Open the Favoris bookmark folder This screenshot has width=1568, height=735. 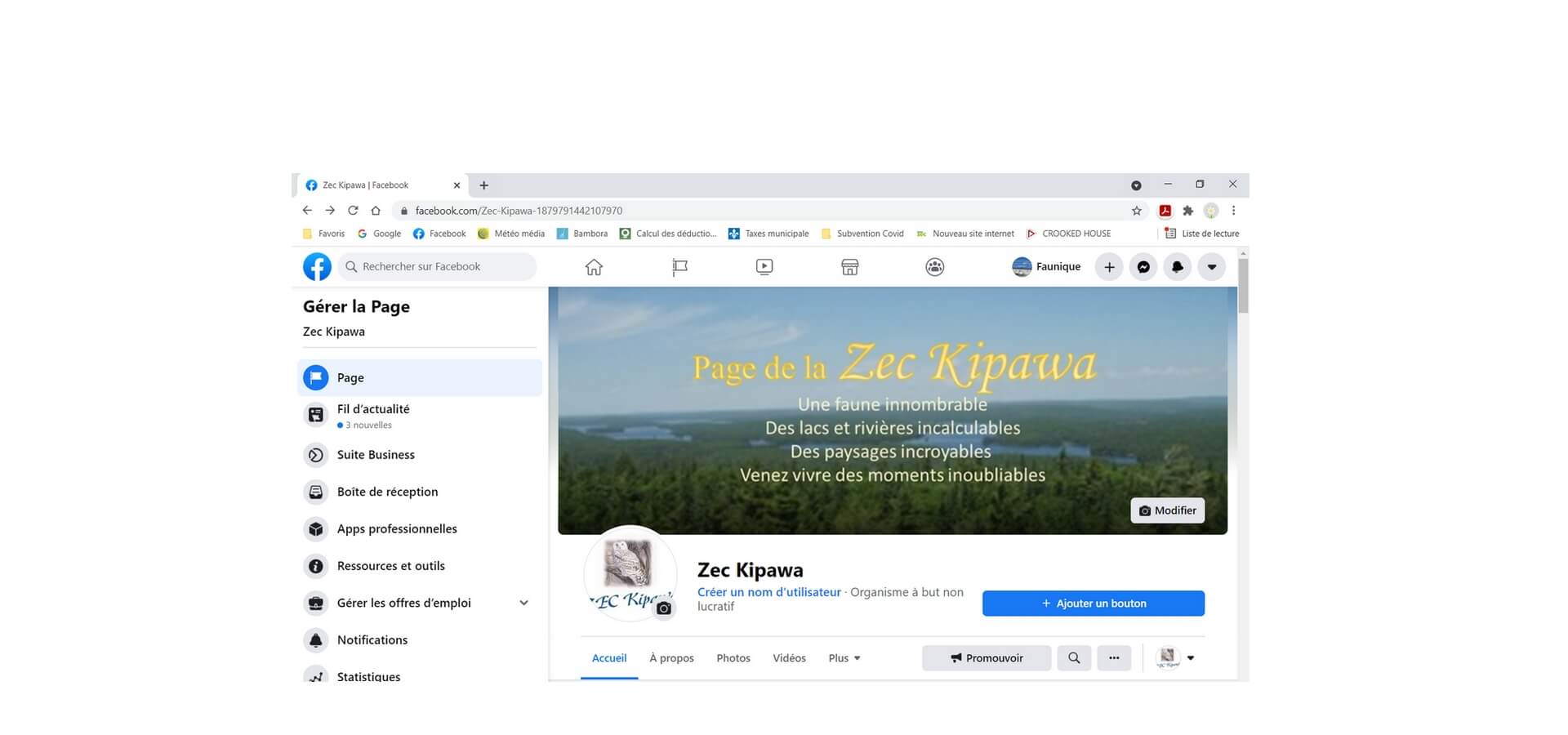(323, 234)
